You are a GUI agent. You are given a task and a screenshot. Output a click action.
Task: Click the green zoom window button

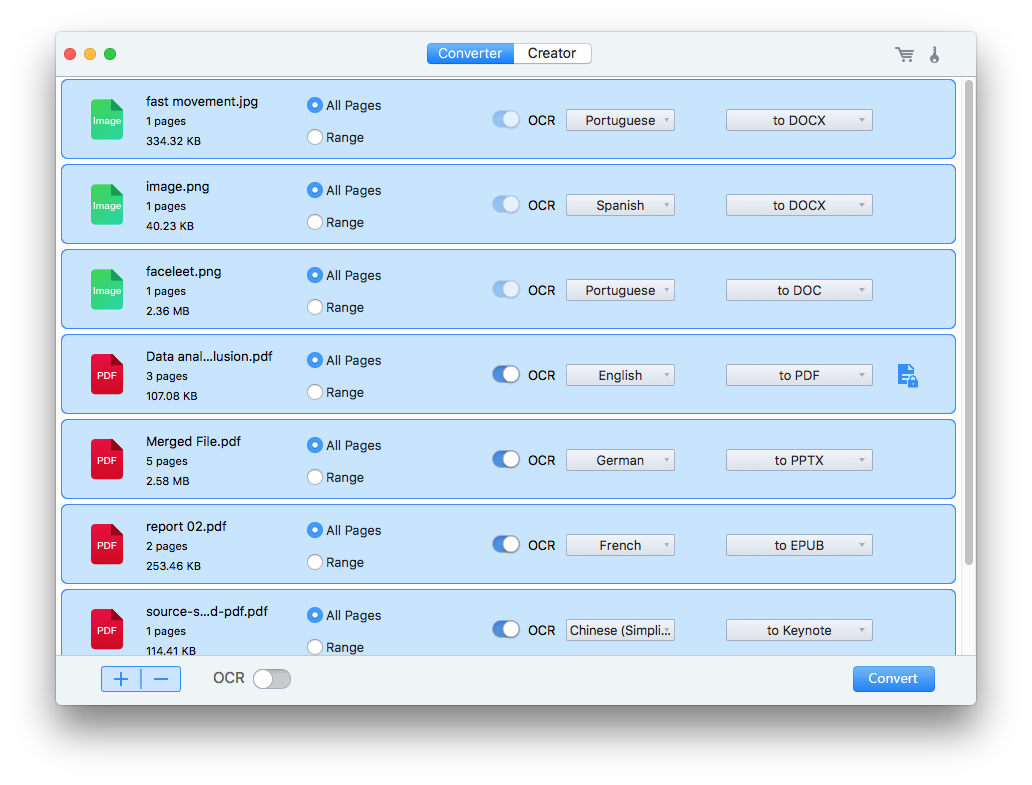pos(110,54)
